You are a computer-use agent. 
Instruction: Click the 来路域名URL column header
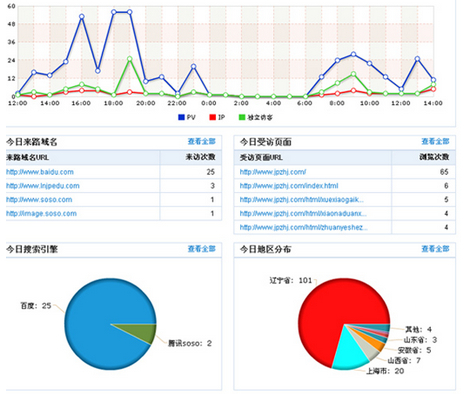click(x=28, y=157)
